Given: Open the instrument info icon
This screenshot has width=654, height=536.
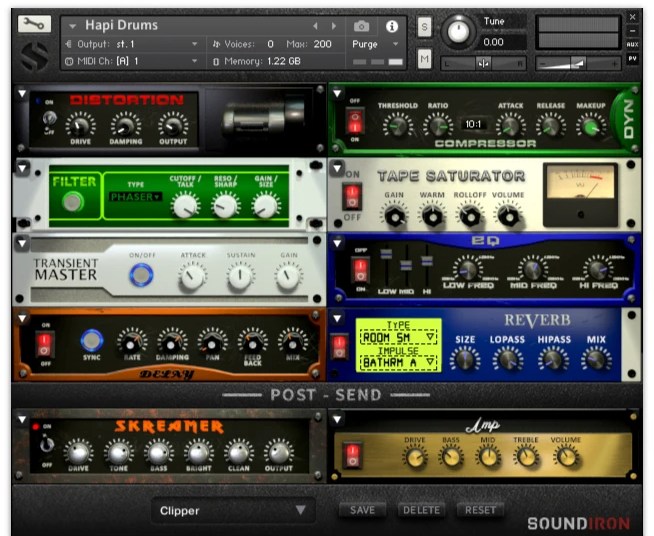Looking at the screenshot, I should pos(391,27).
